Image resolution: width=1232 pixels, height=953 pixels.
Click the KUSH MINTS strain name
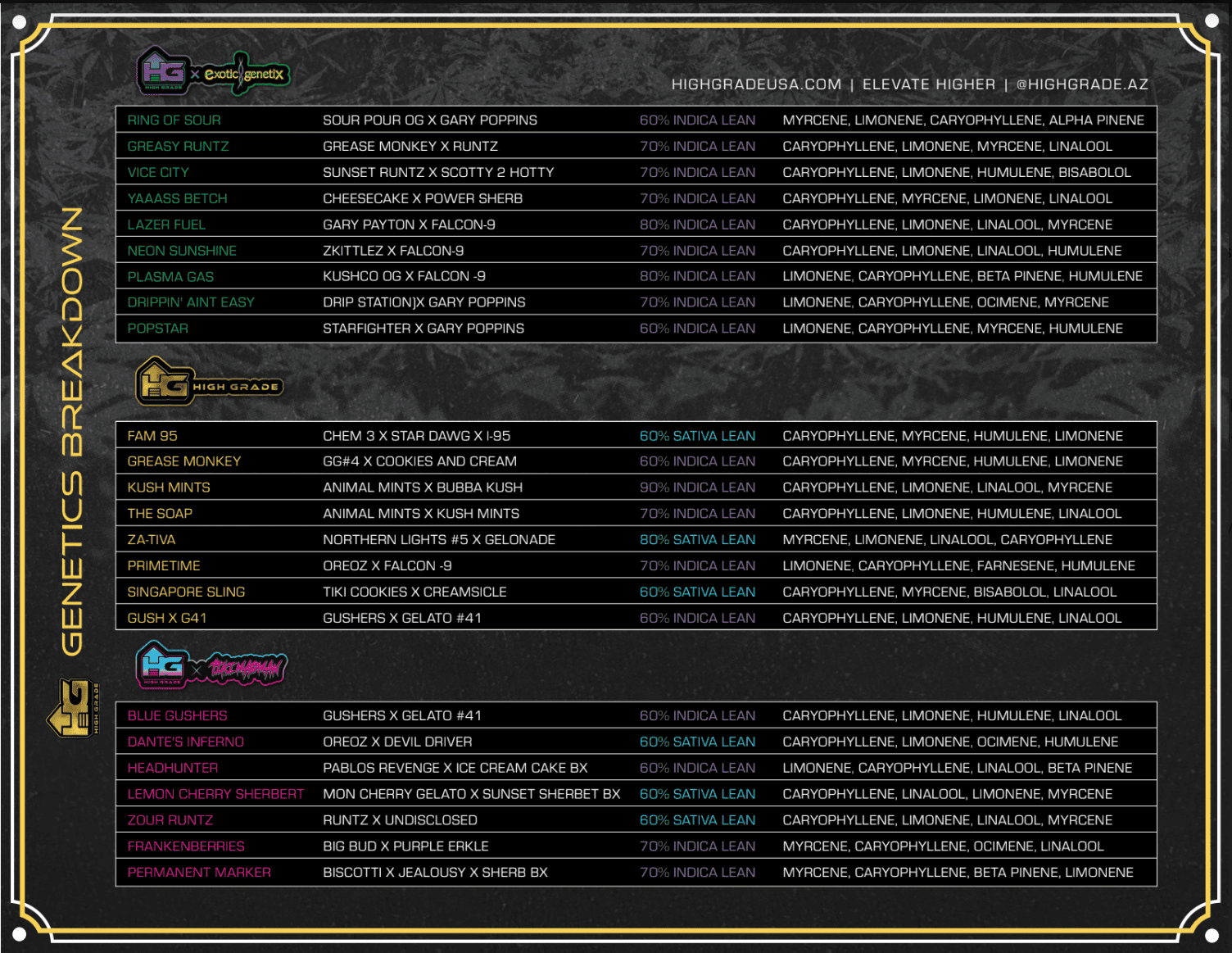[169, 488]
